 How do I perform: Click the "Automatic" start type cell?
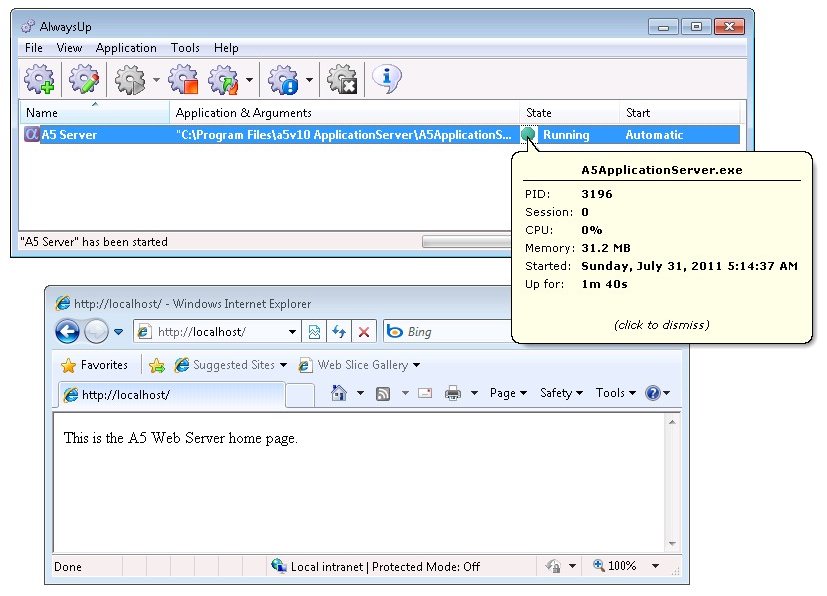[654, 135]
